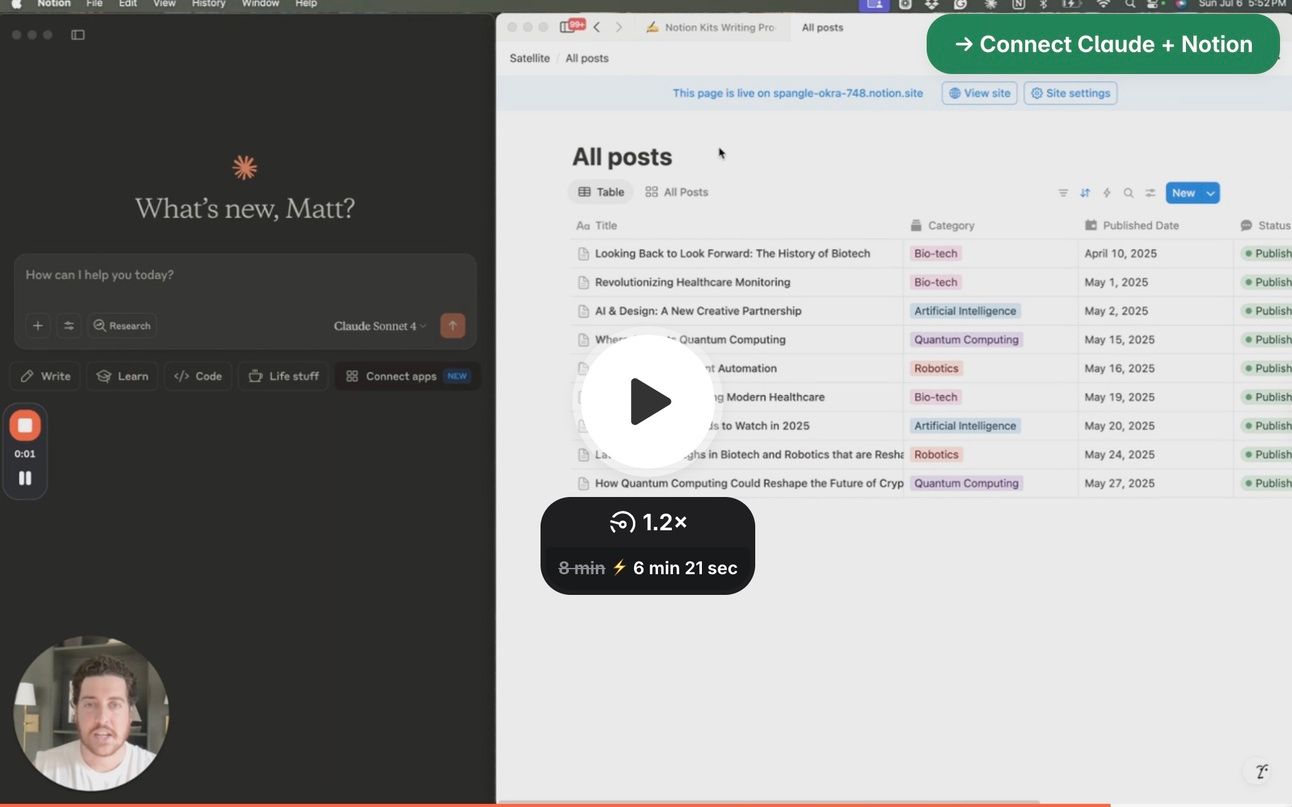Select the Table view tab
This screenshot has width=1292, height=807.
coord(601,192)
